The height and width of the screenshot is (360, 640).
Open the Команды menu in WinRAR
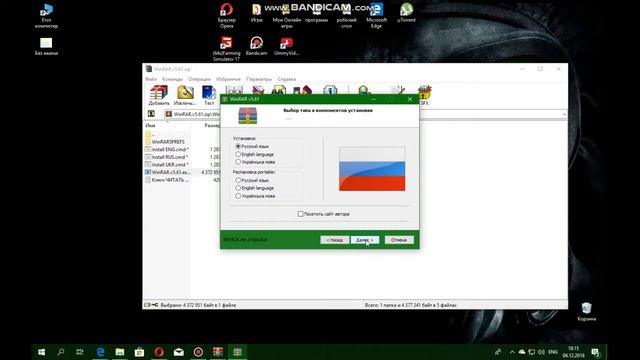172,79
